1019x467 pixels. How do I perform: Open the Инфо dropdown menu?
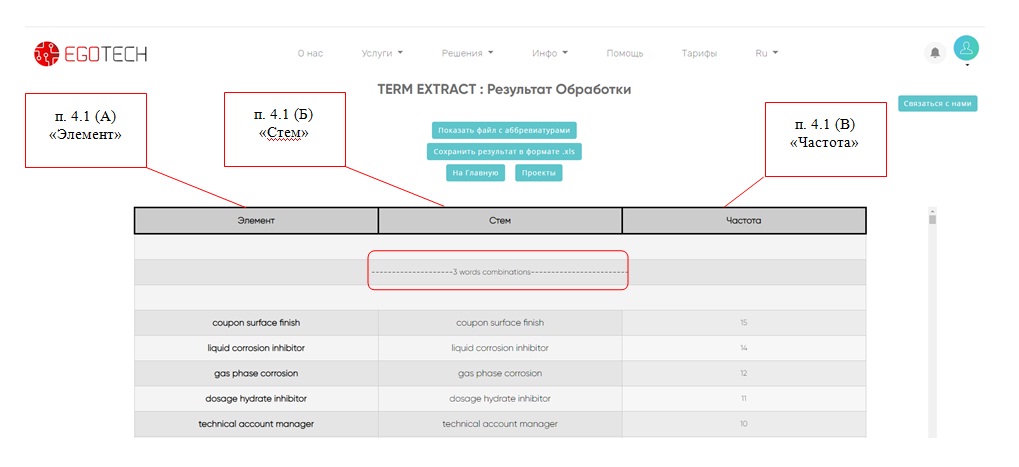[550, 53]
